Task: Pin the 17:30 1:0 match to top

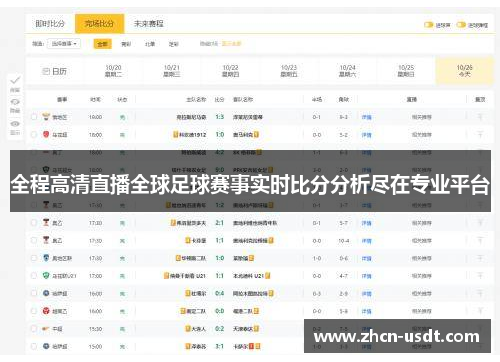Action: 480,258
